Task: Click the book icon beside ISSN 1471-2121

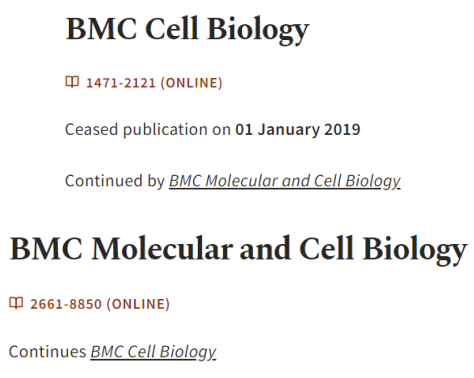Action: (x=72, y=82)
